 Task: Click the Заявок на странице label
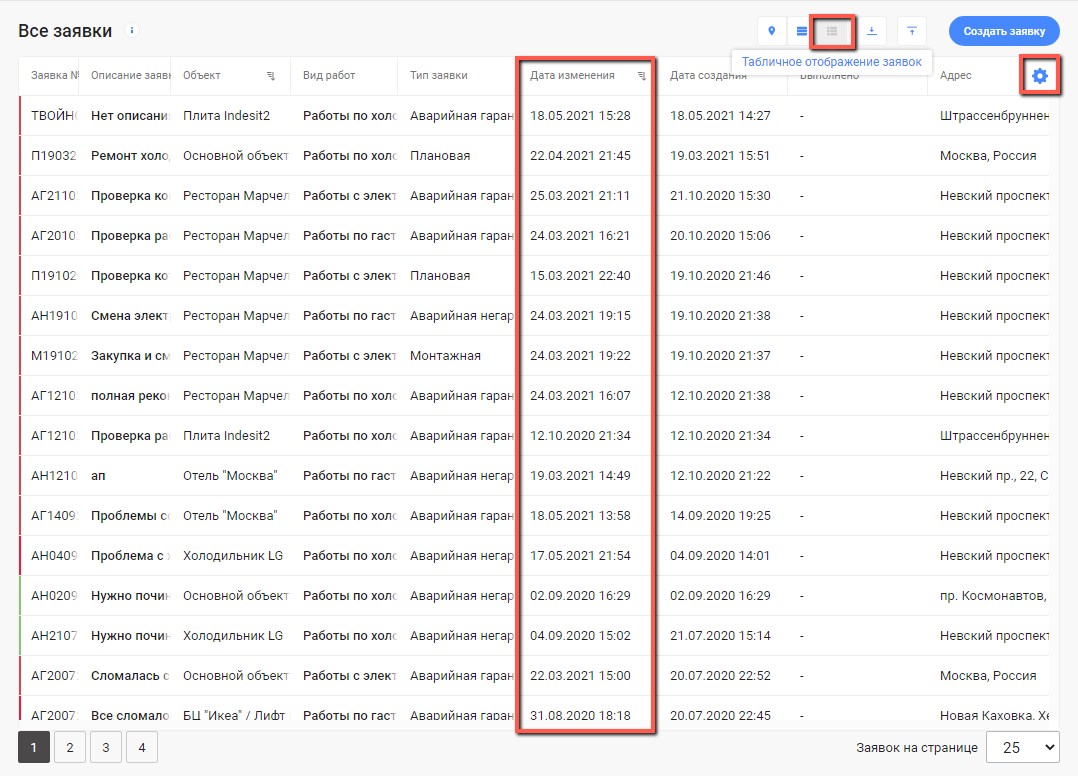[916, 747]
